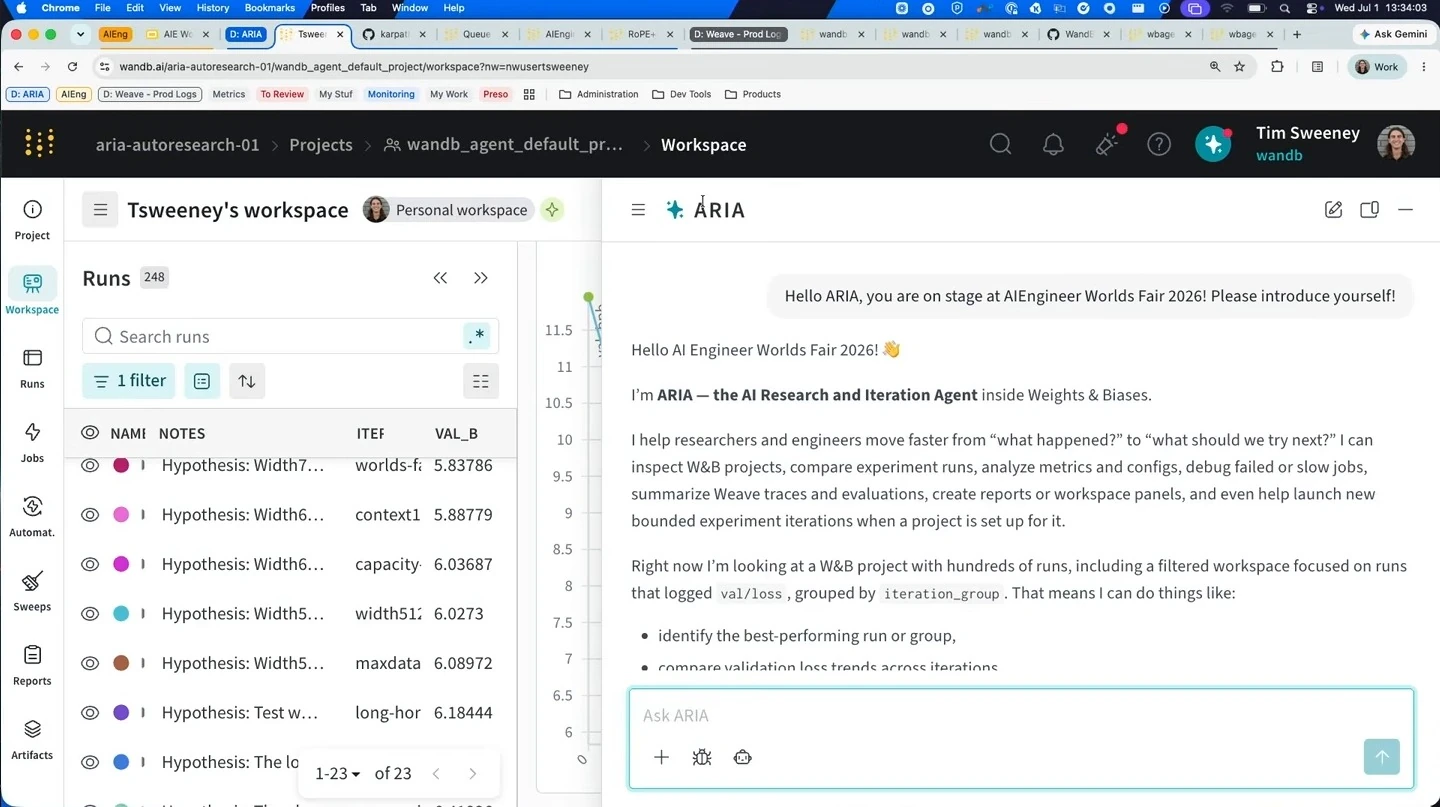Click the NOTES column header

click(x=182, y=434)
